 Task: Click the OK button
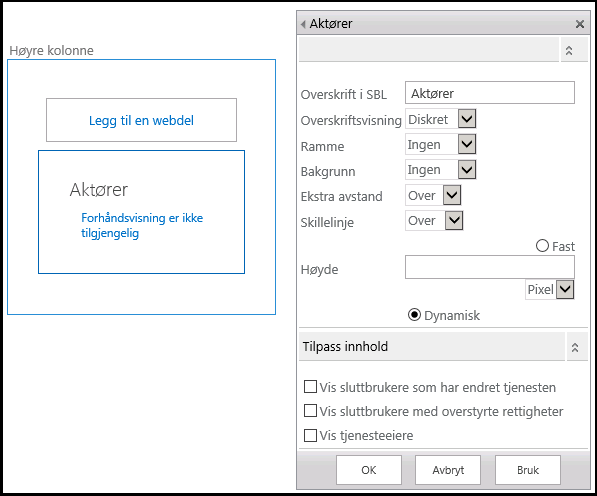(x=369, y=470)
